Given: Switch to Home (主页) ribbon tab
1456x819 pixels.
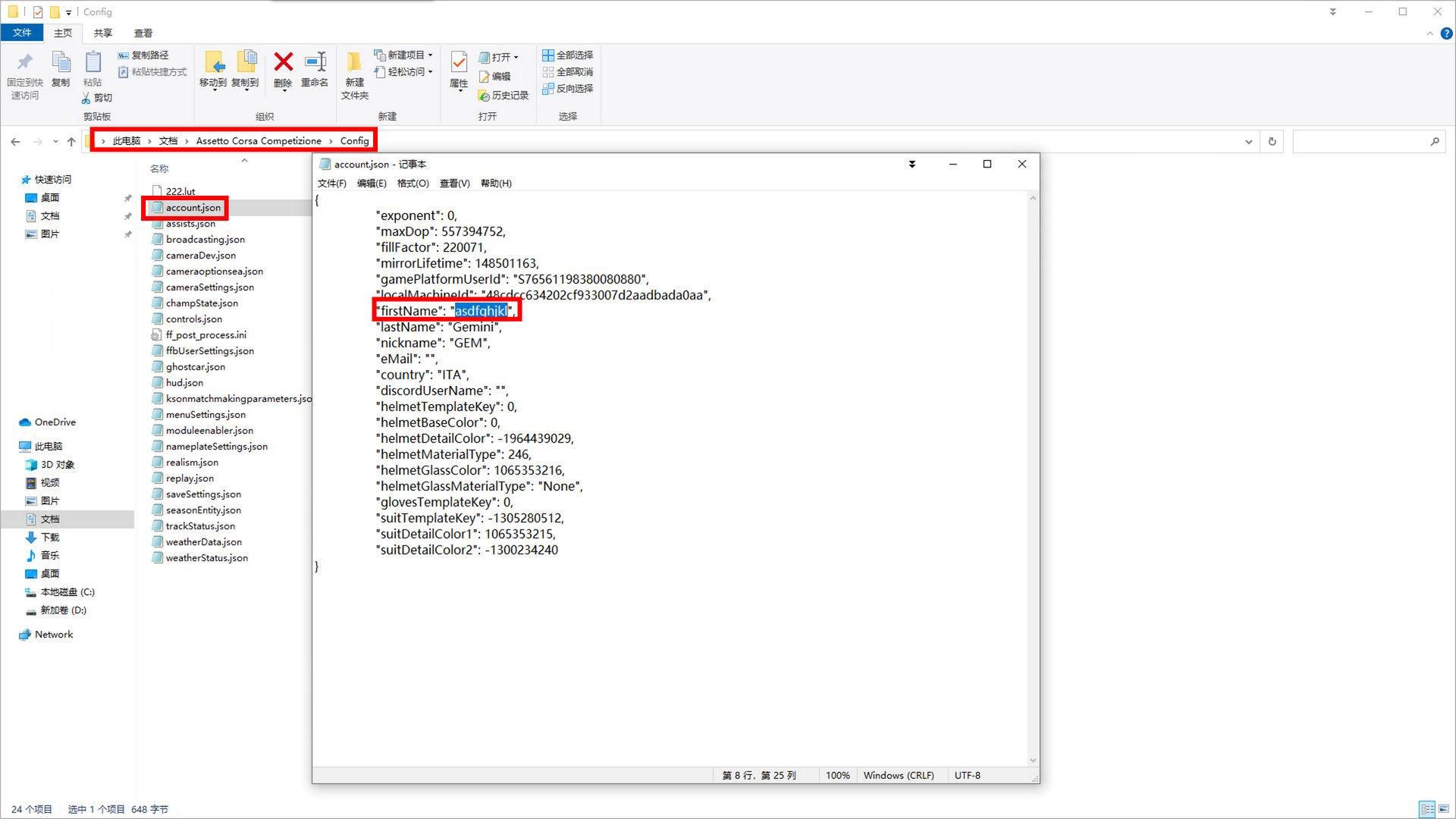Looking at the screenshot, I should point(63,33).
